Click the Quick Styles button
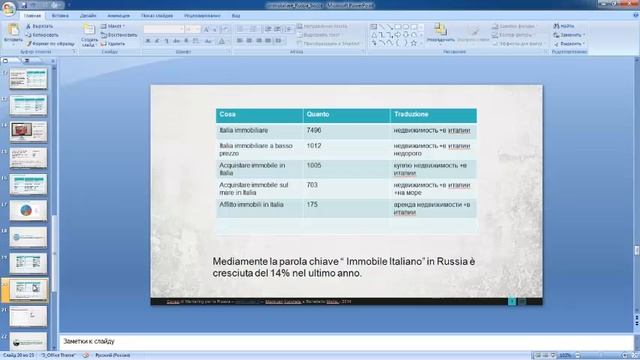 point(473,34)
